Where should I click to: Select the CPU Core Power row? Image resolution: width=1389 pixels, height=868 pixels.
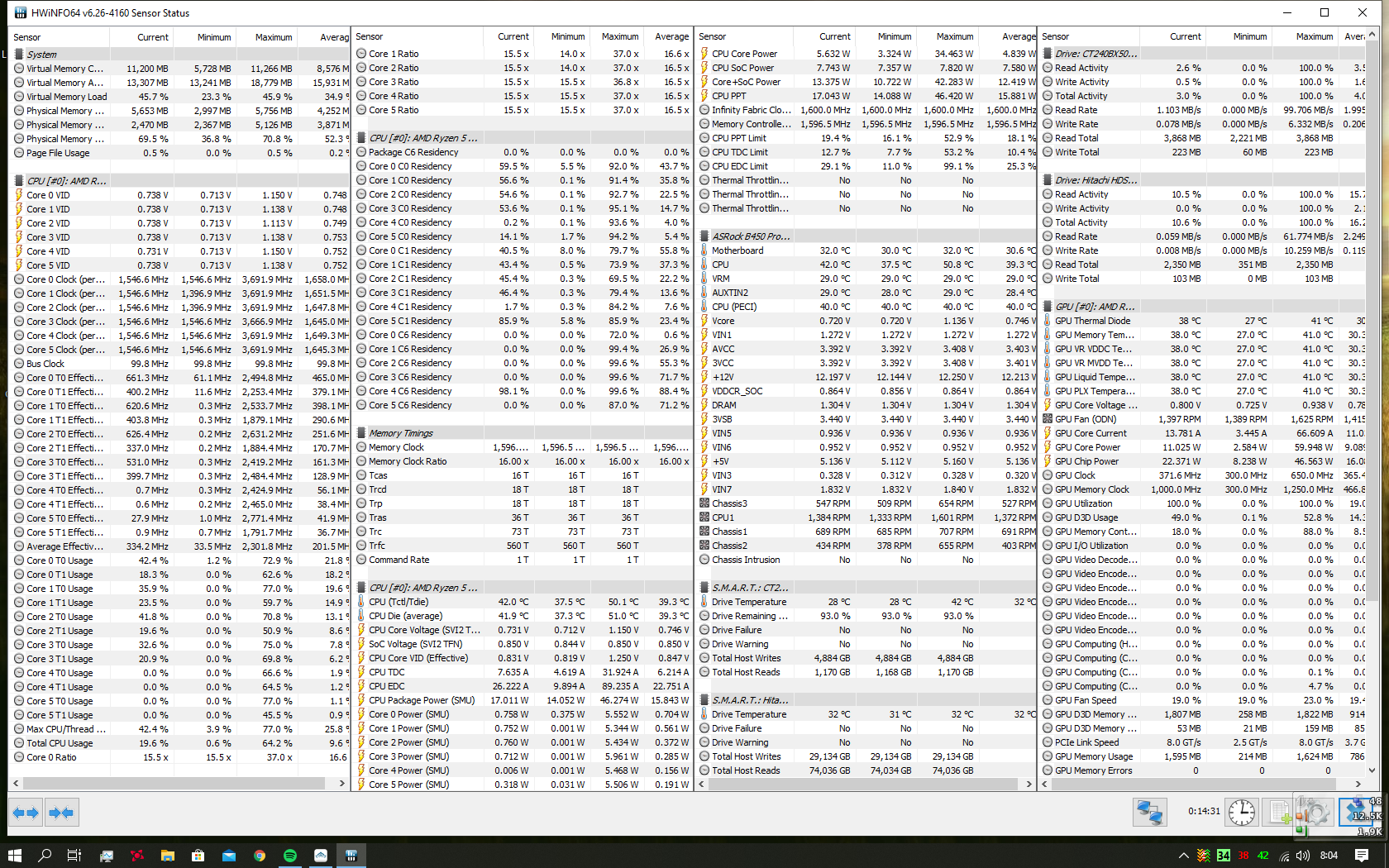point(866,54)
